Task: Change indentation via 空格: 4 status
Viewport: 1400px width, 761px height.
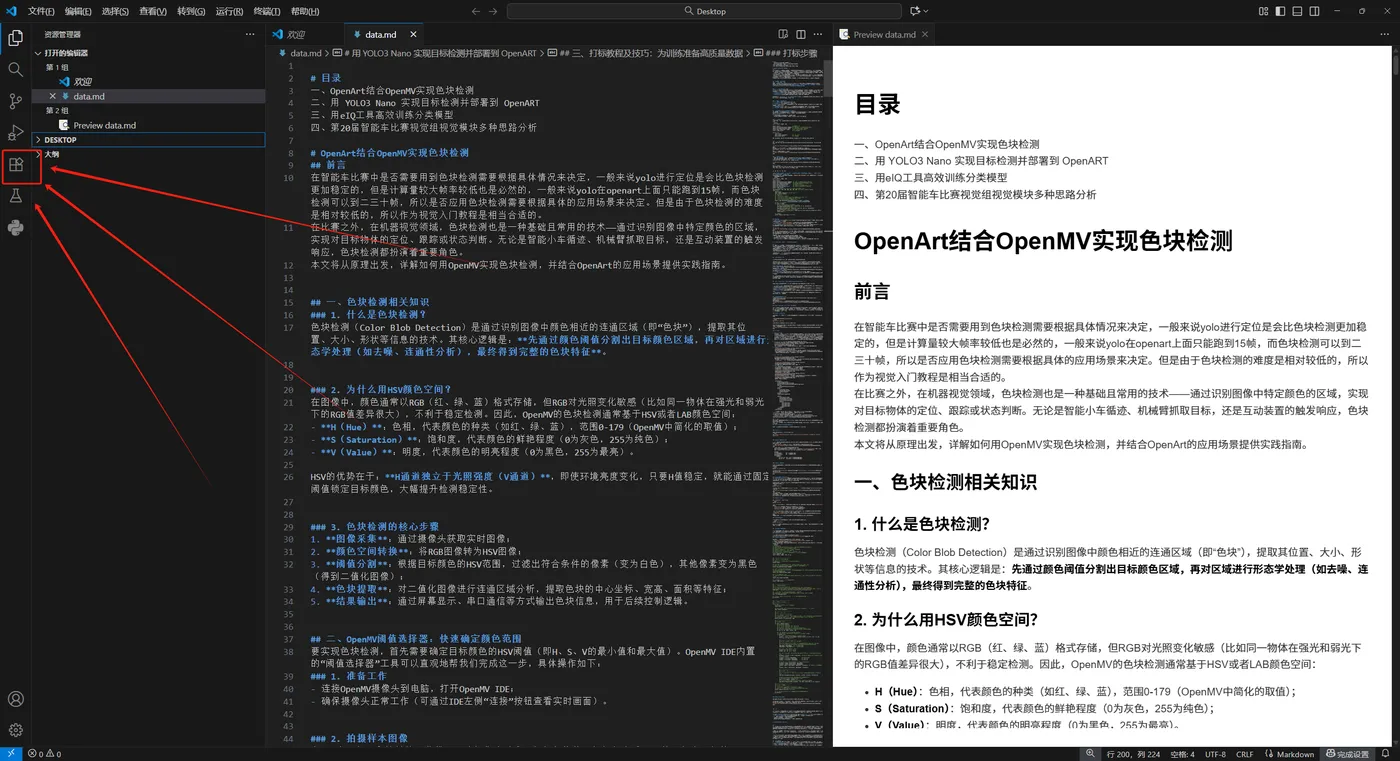Action: click(1182, 753)
